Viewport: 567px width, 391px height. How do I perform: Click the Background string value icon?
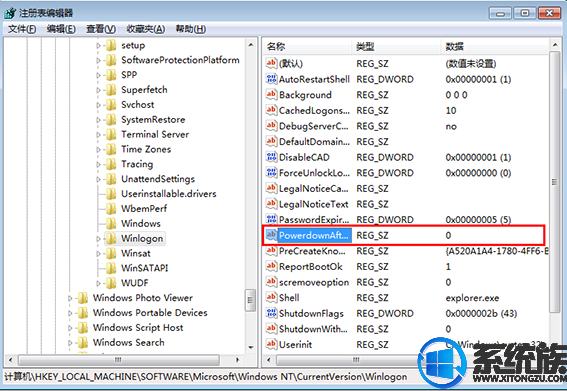pyautogui.click(x=271, y=94)
